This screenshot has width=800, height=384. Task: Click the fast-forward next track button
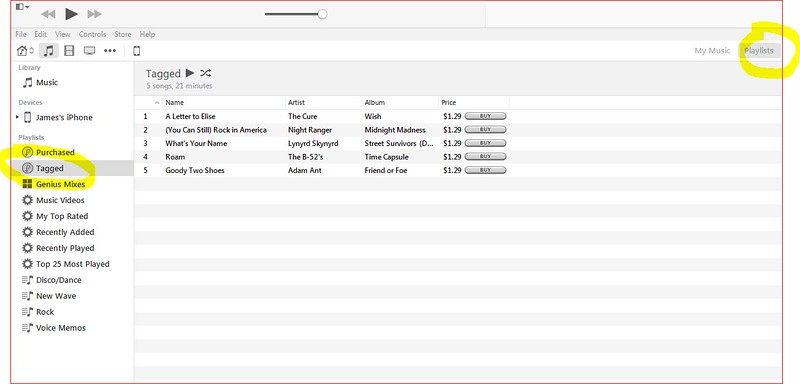94,14
